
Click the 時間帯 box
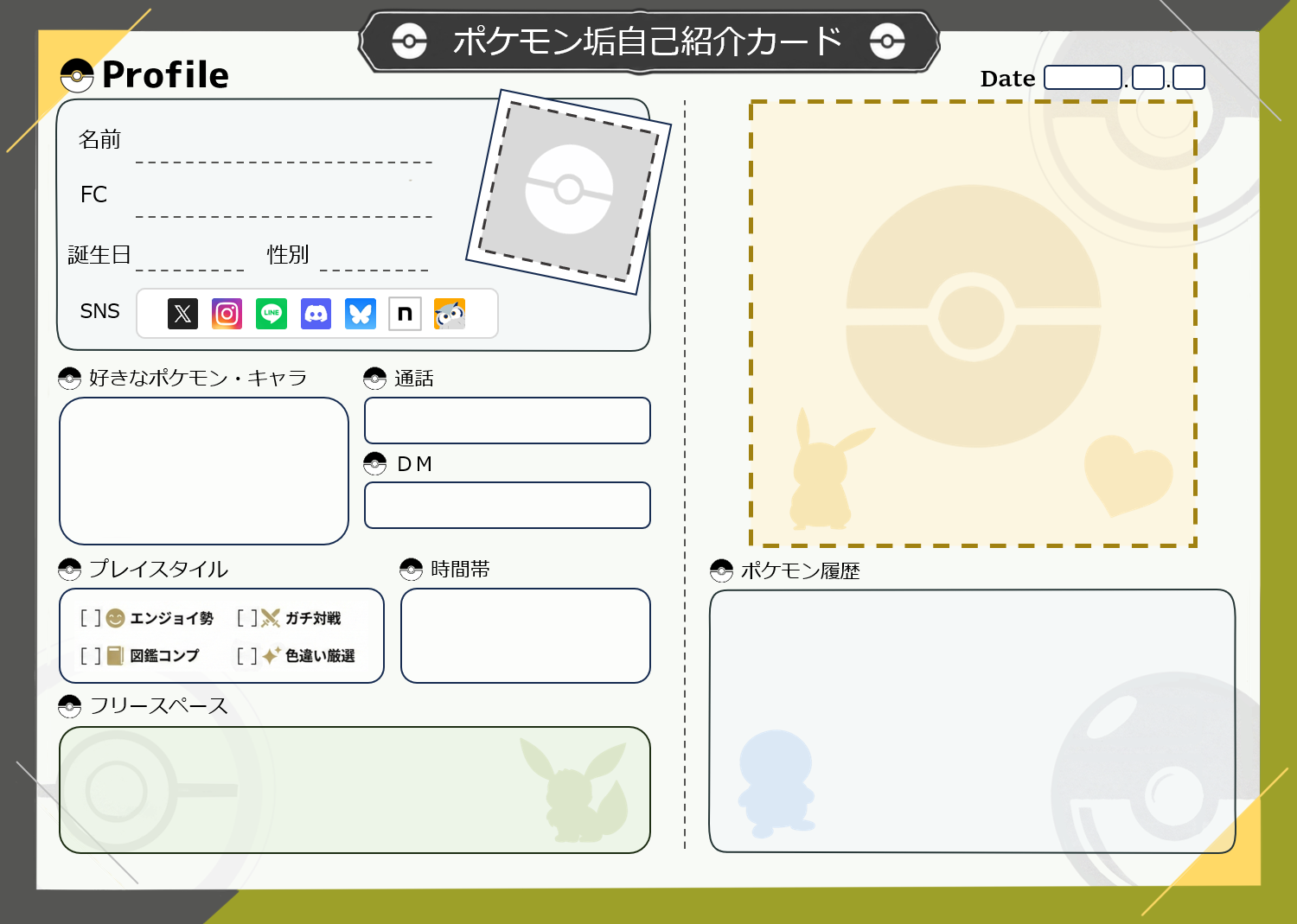click(x=526, y=636)
